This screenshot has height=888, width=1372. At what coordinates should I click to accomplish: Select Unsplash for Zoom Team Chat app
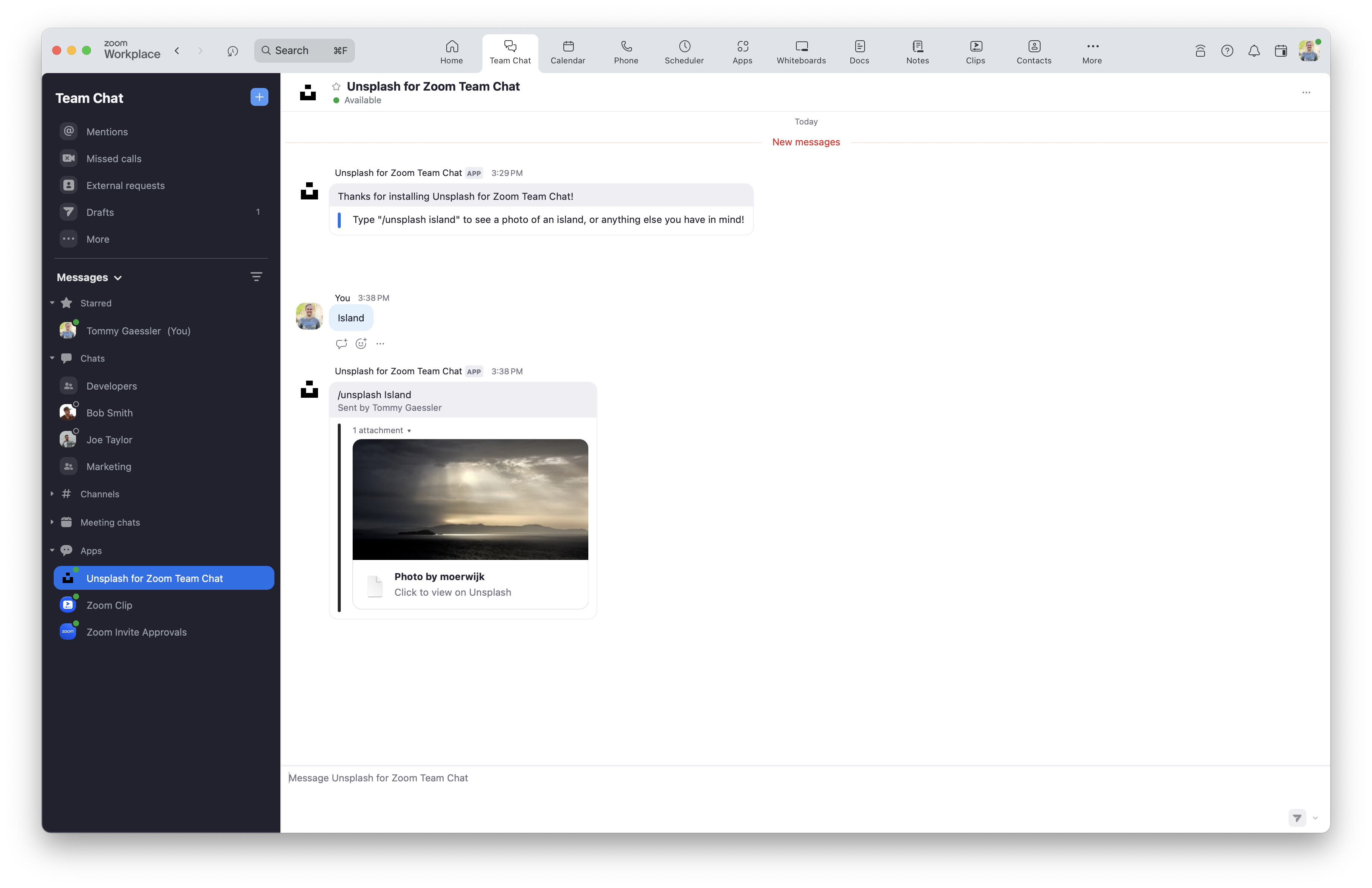164,578
